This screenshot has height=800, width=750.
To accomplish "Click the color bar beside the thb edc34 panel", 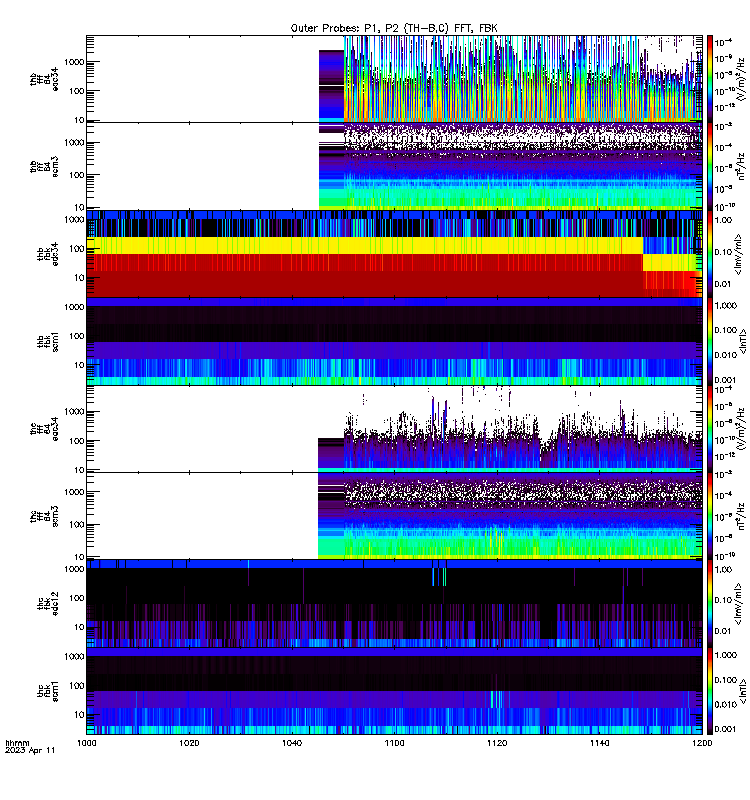I will [710, 254].
